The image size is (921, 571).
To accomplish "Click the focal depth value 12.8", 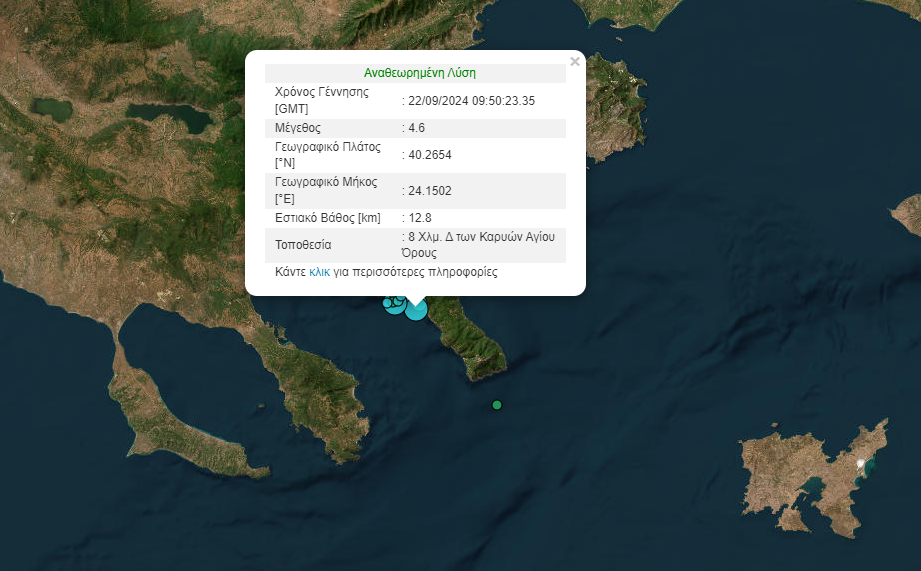I will [x=419, y=217].
